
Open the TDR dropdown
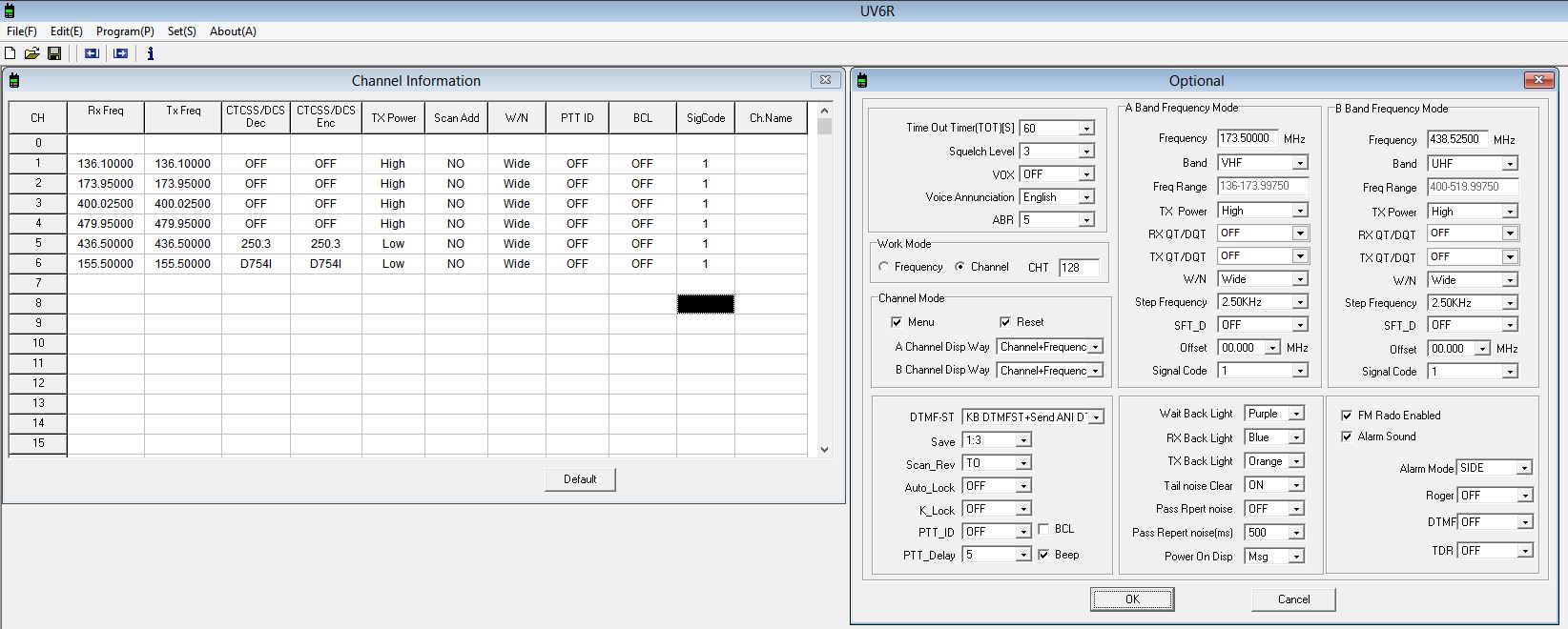(1525, 551)
